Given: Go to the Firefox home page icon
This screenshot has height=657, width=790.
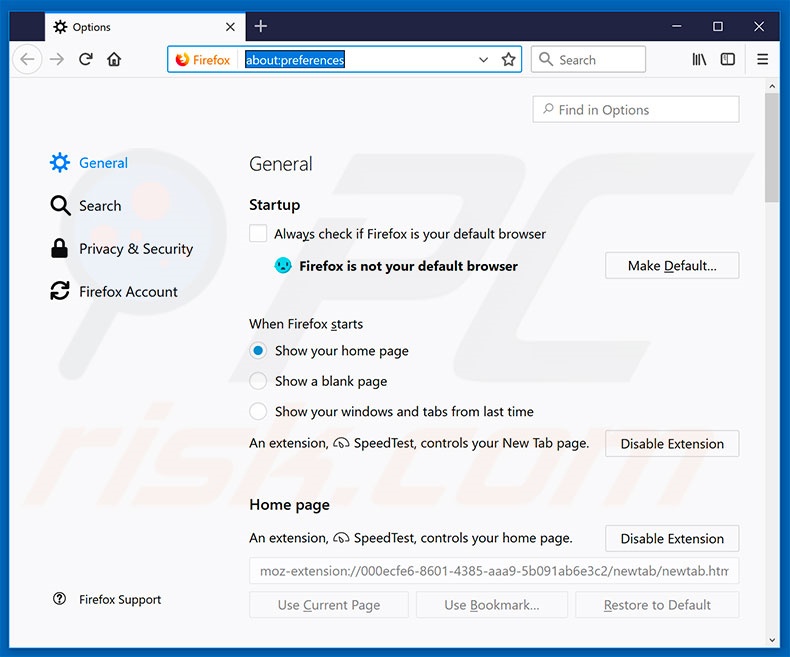Looking at the screenshot, I should [x=114, y=60].
